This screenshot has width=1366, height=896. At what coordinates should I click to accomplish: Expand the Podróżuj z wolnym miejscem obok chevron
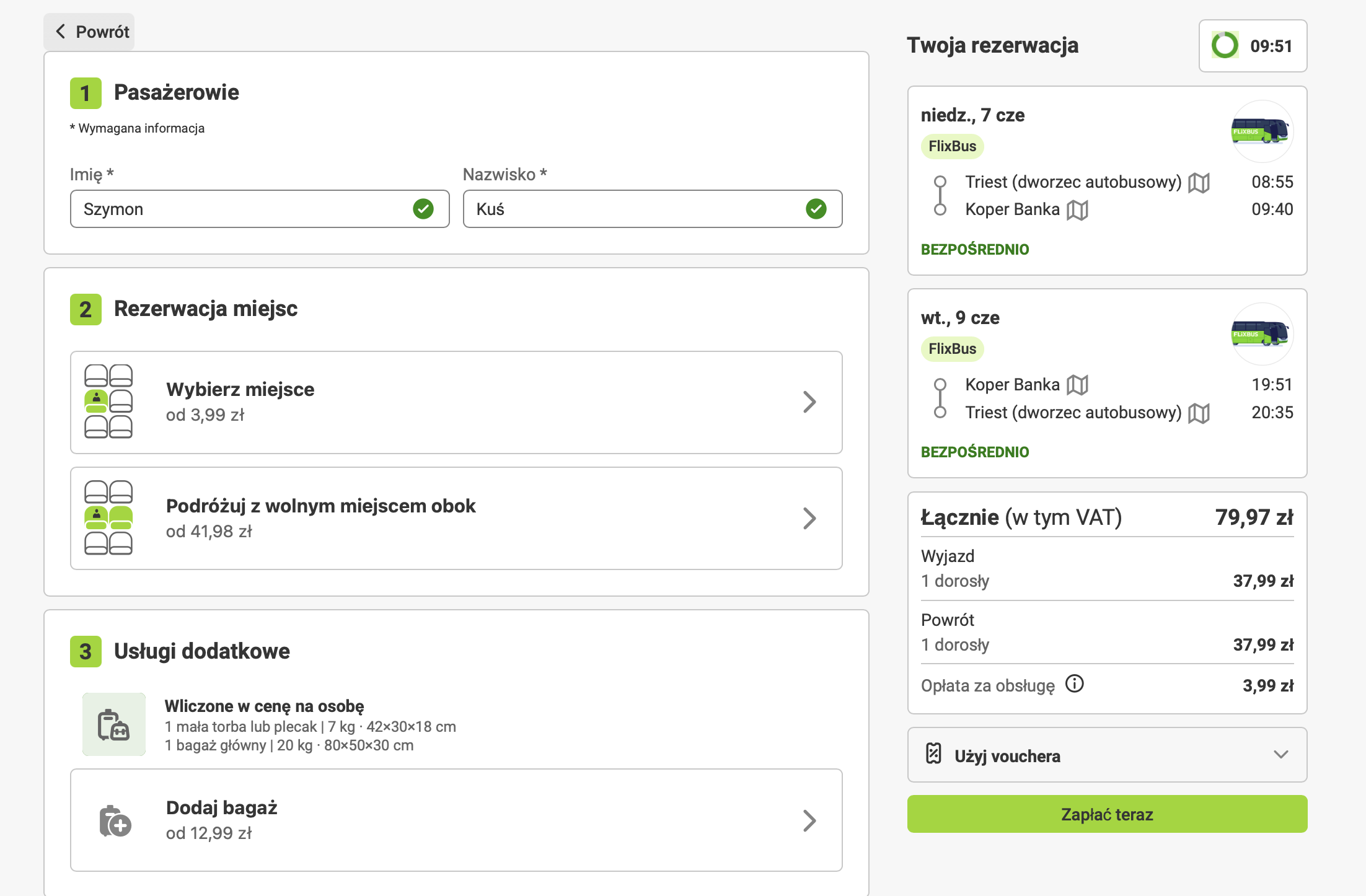809,518
